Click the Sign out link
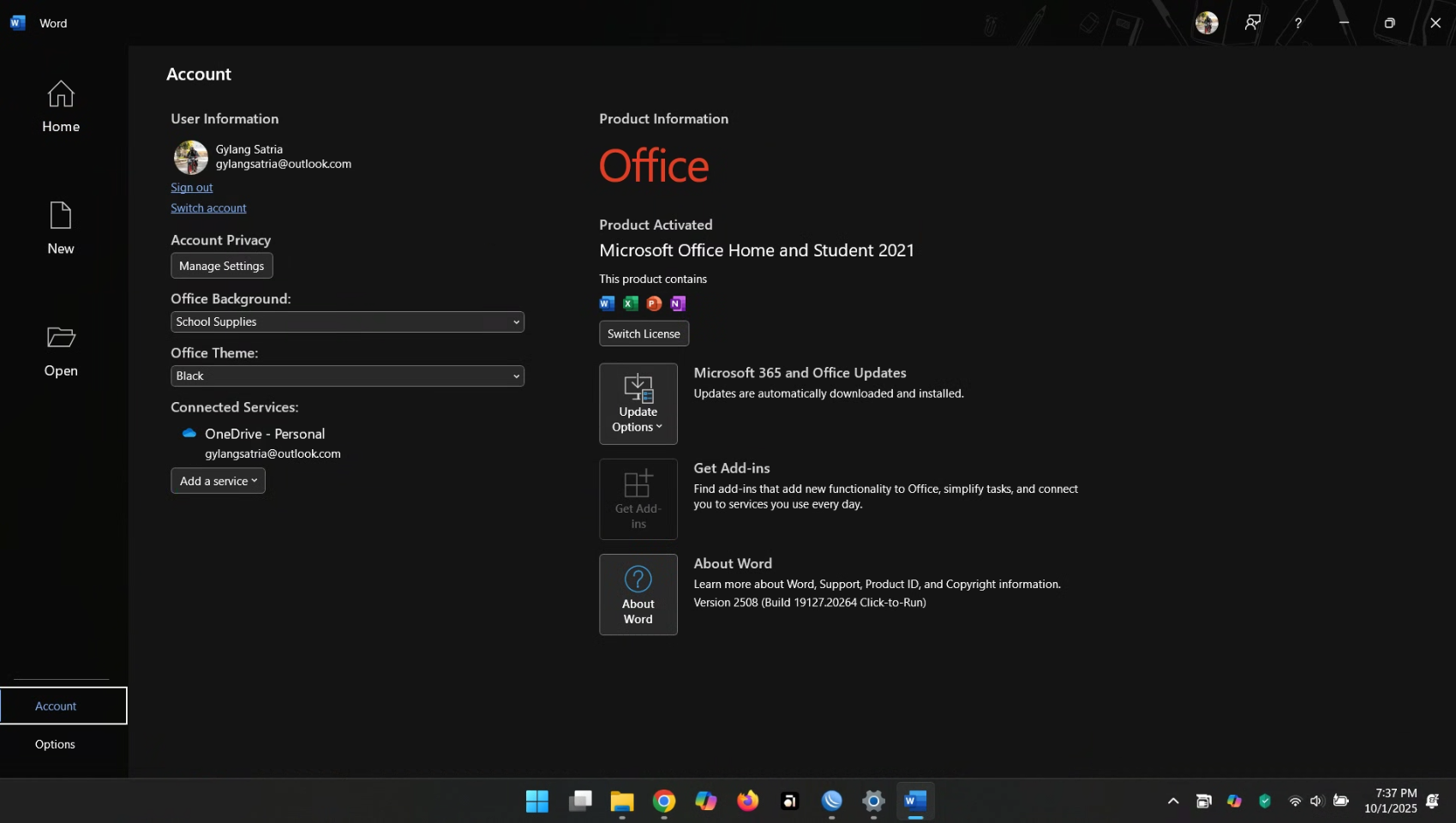 coord(191,188)
